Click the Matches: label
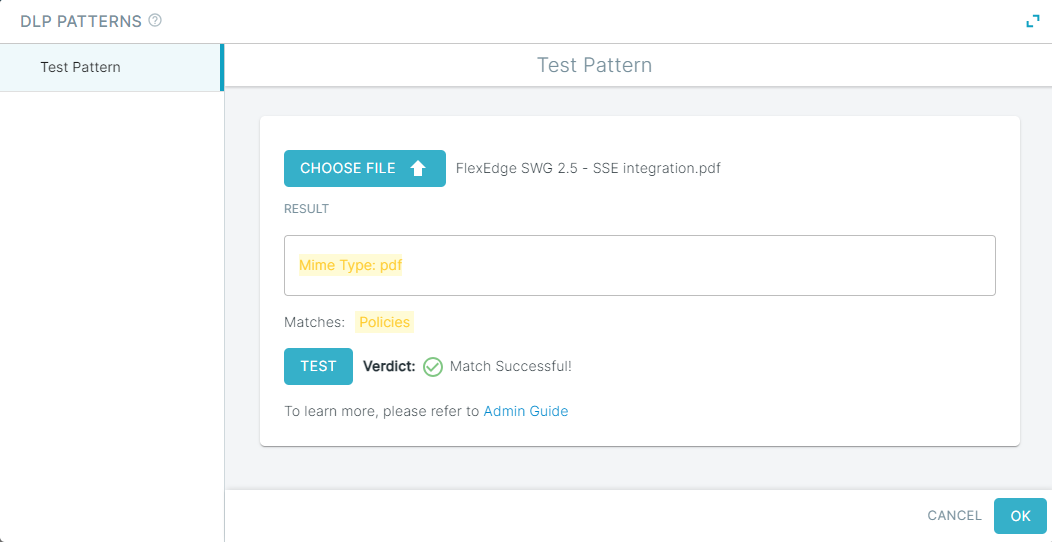This screenshot has height=542, width=1052. click(x=314, y=322)
